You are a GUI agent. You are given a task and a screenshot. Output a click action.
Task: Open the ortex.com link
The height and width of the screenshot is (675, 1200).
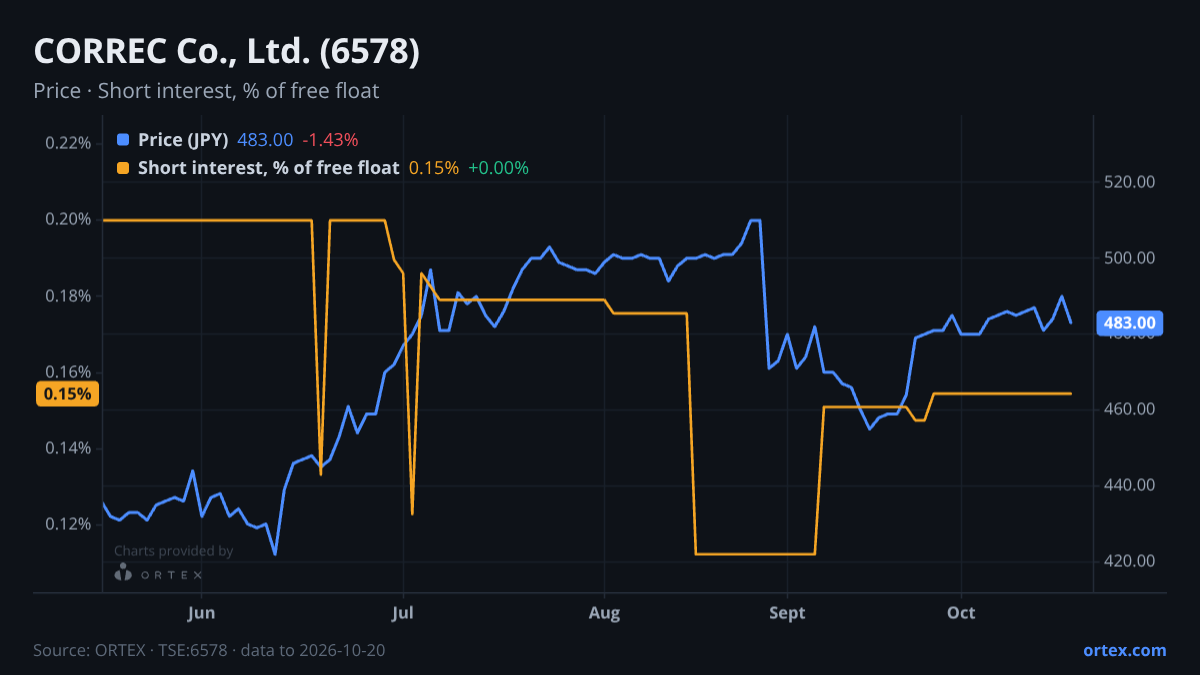coord(1124,650)
